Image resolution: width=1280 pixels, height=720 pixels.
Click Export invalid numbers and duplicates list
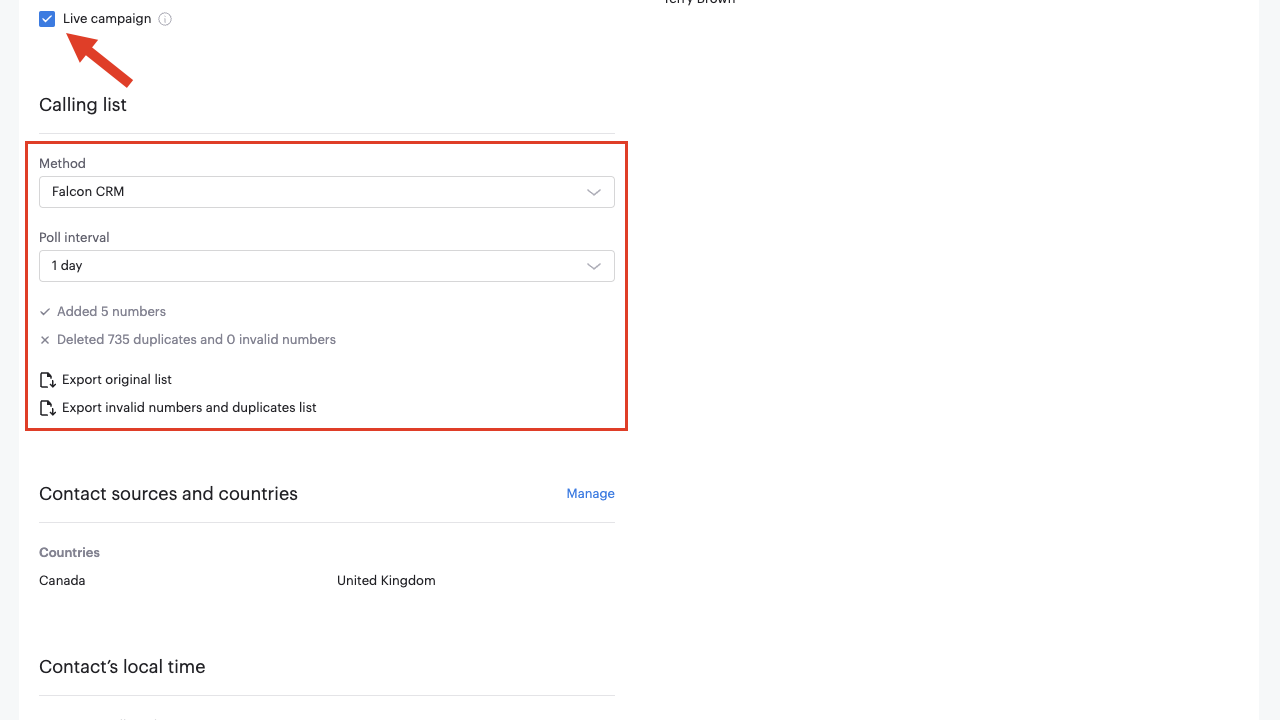(189, 408)
